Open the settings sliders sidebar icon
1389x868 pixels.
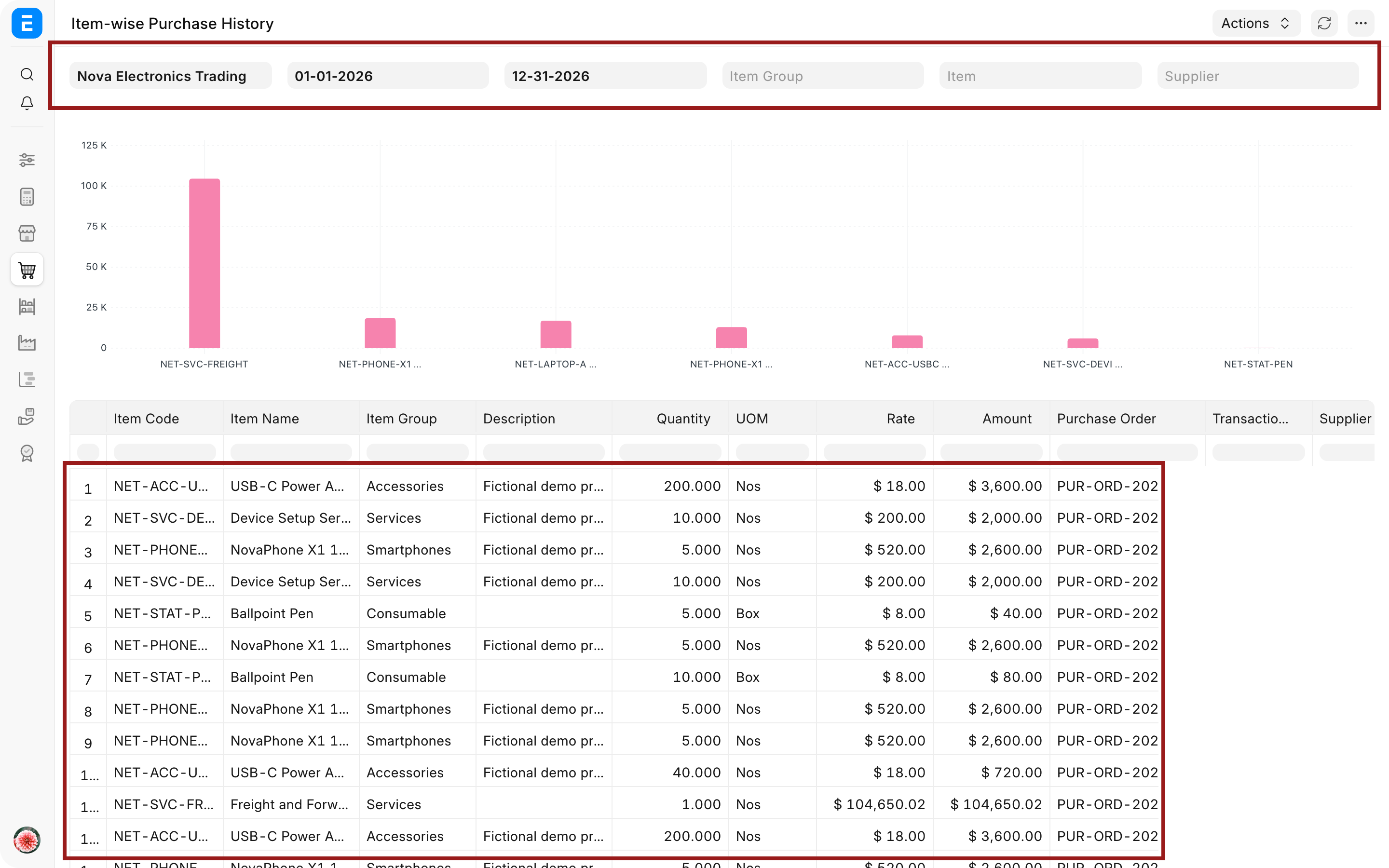tap(27, 160)
